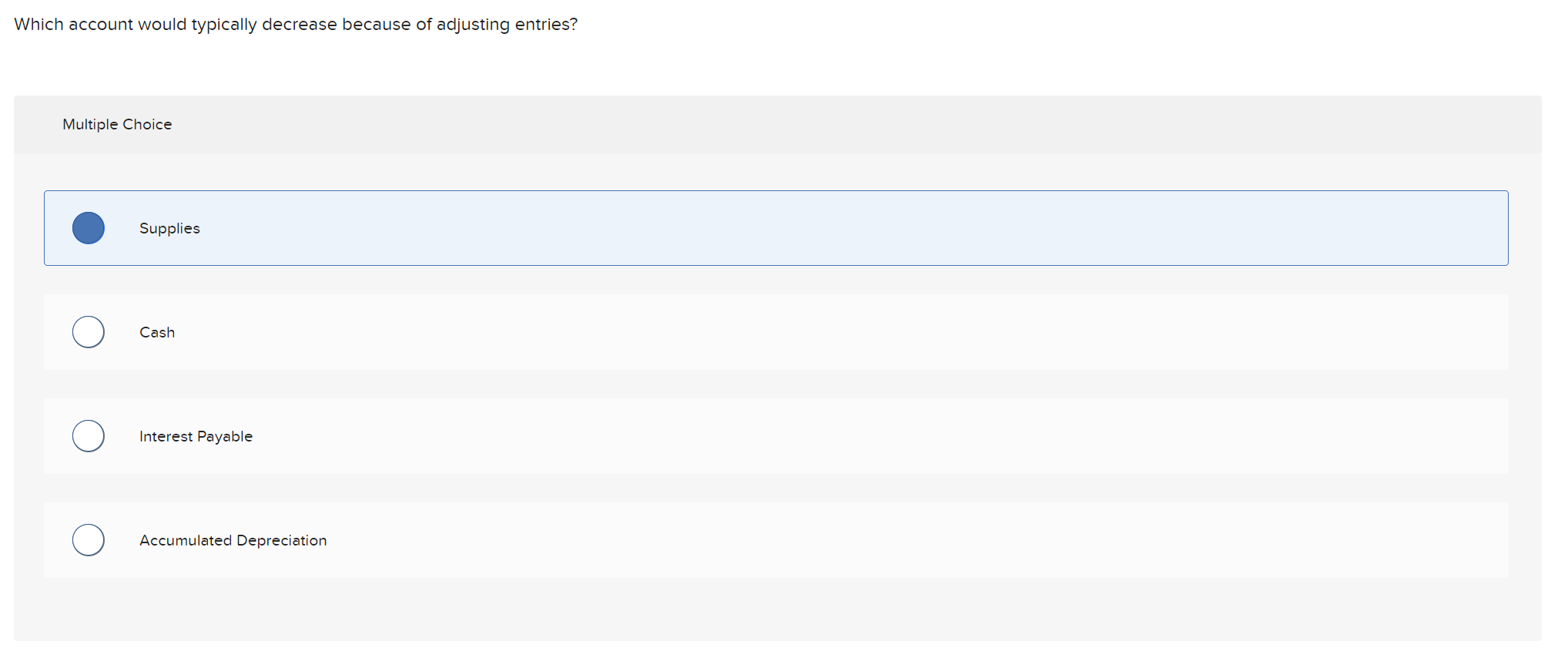Viewport: 1568px width, 648px height.
Task: Click the filled blue radio indicator
Action: tap(89, 227)
